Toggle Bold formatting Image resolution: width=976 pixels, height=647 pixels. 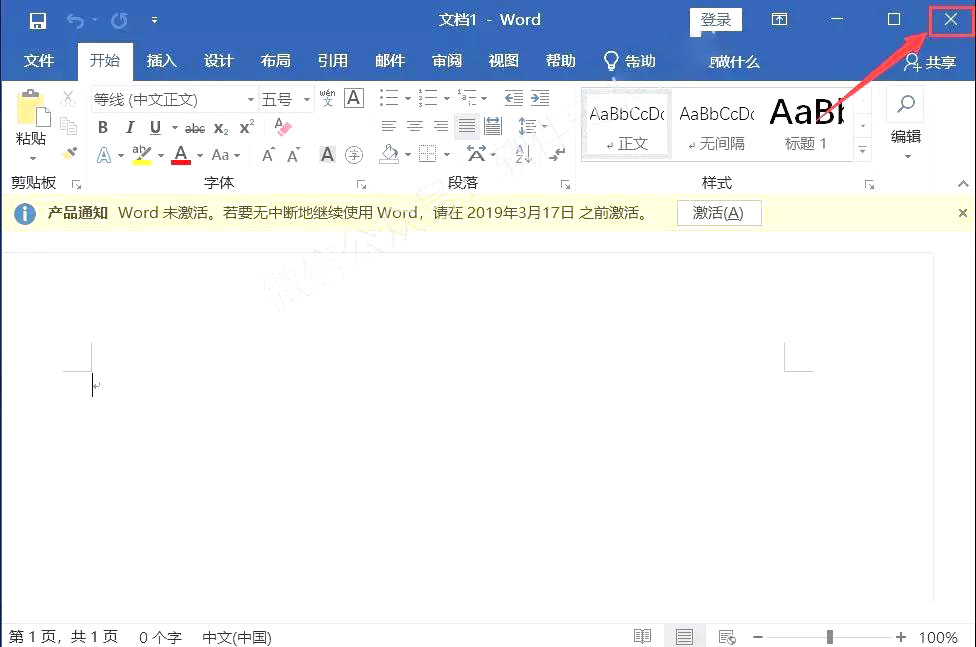(103, 128)
